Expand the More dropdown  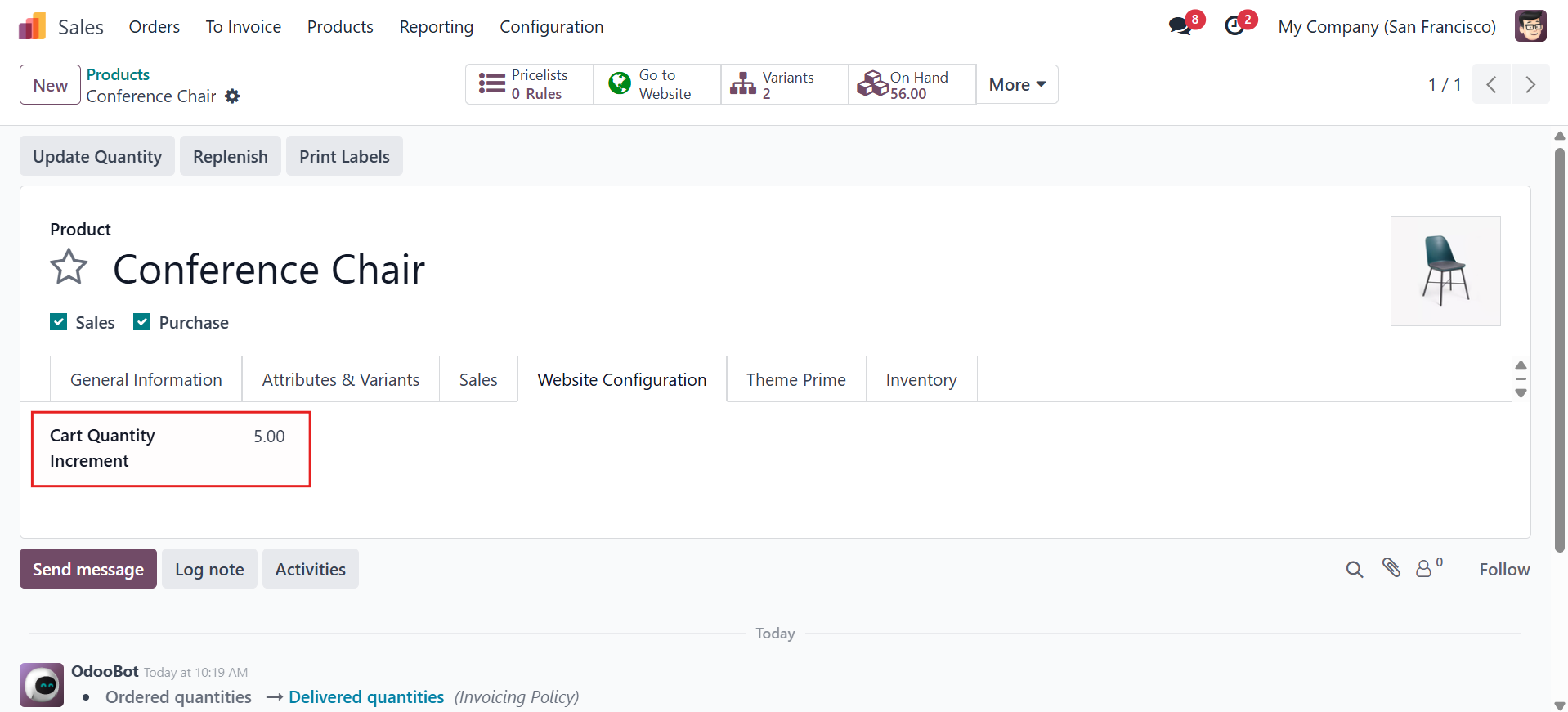1017,84
